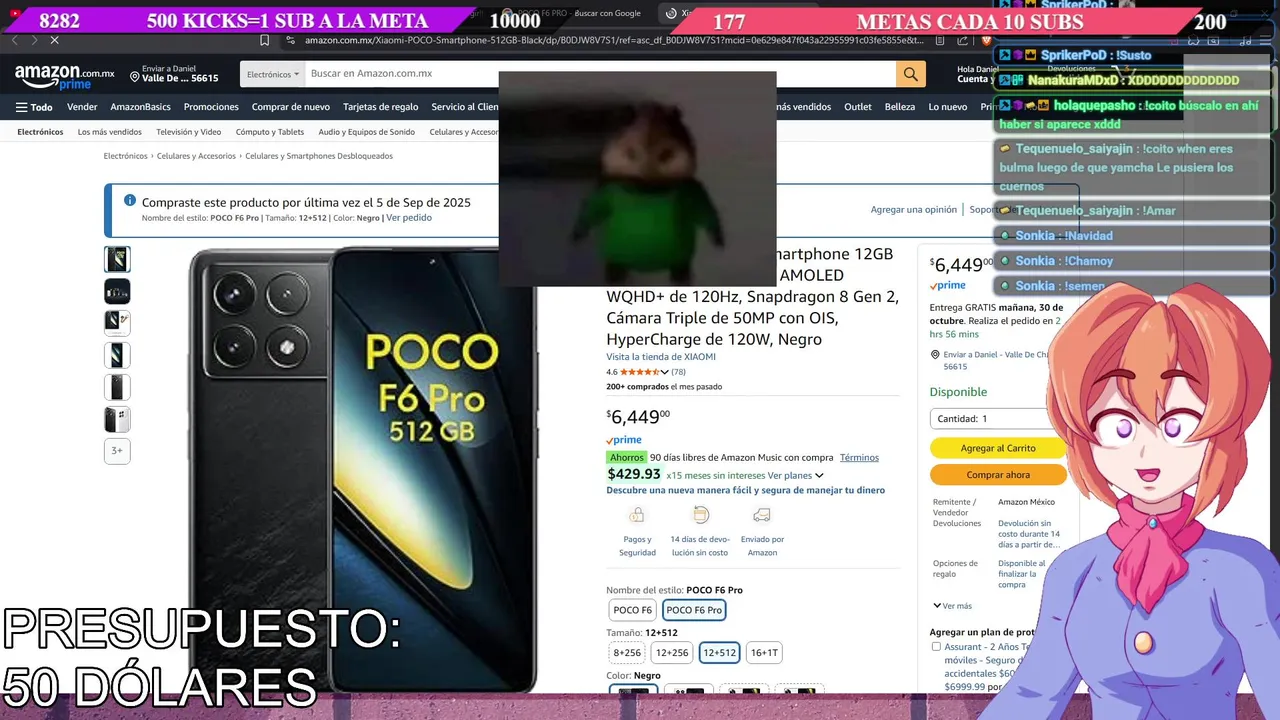Choose the 12+512 size option
Screen dimensions: 1280x720
point(719,653)
